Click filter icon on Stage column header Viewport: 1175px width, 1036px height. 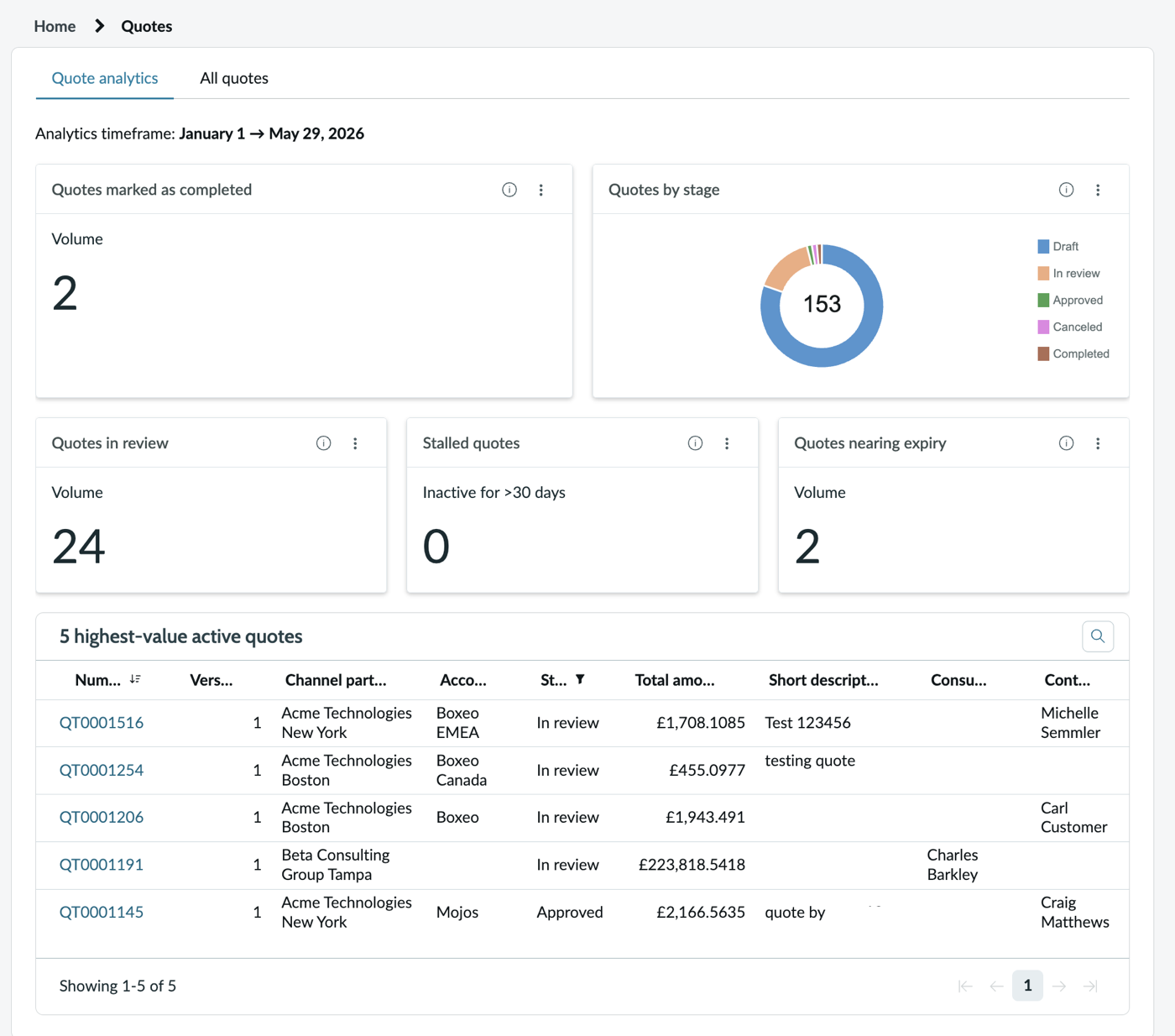pos(580,679)
